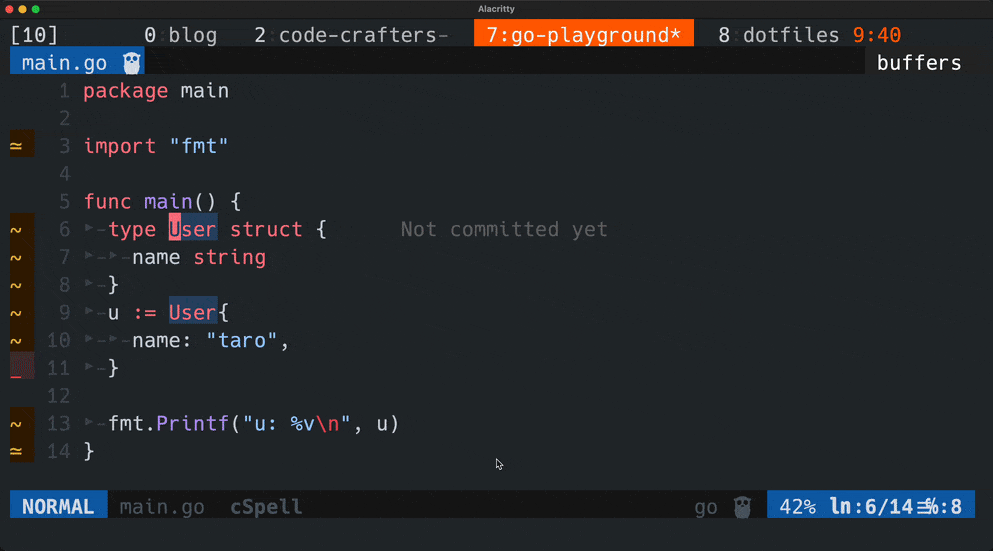Click the gopher icon in status line
This screenshot has height=551, width=993.
[741, 507]
